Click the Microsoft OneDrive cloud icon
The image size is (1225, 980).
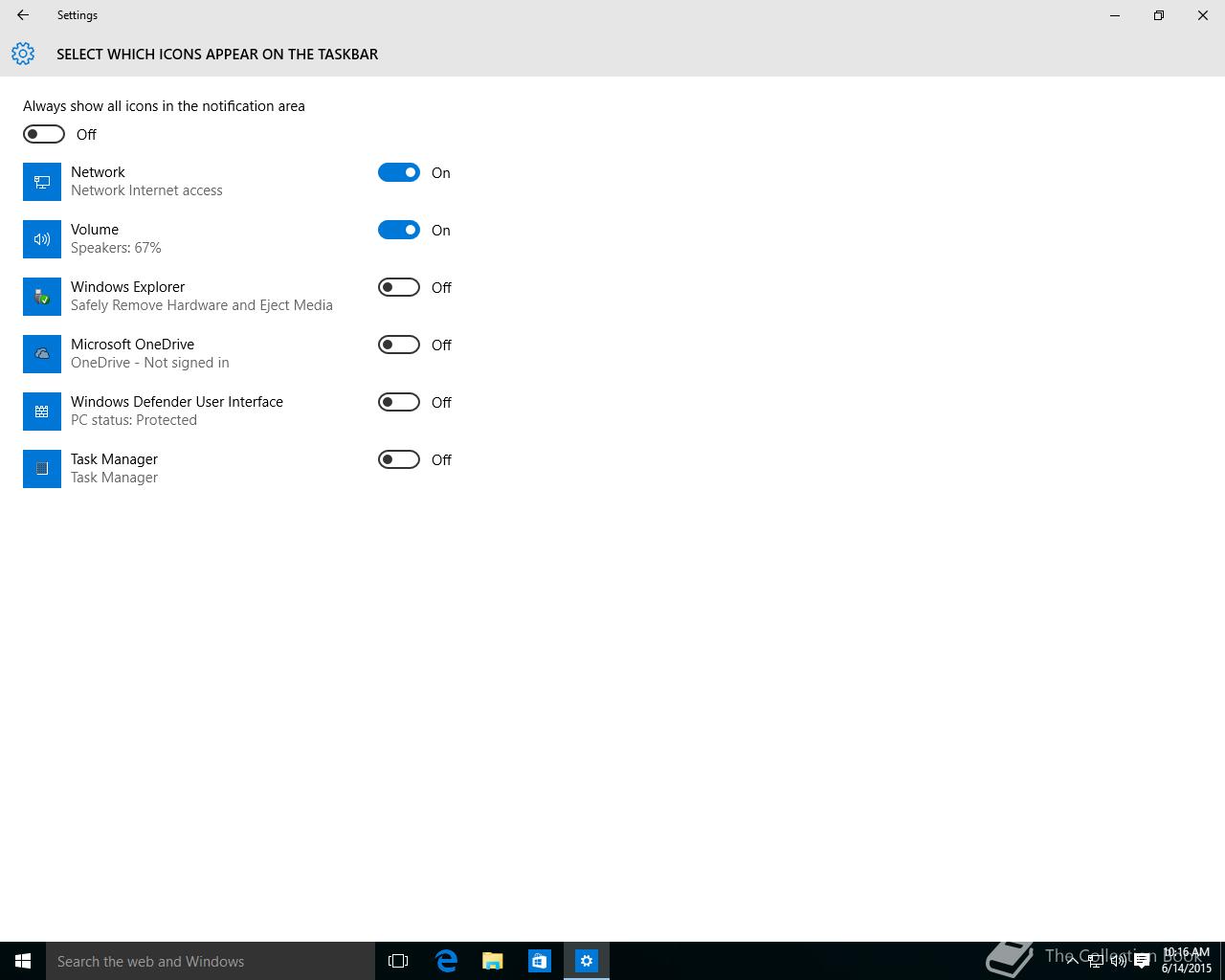pos(42,354)
